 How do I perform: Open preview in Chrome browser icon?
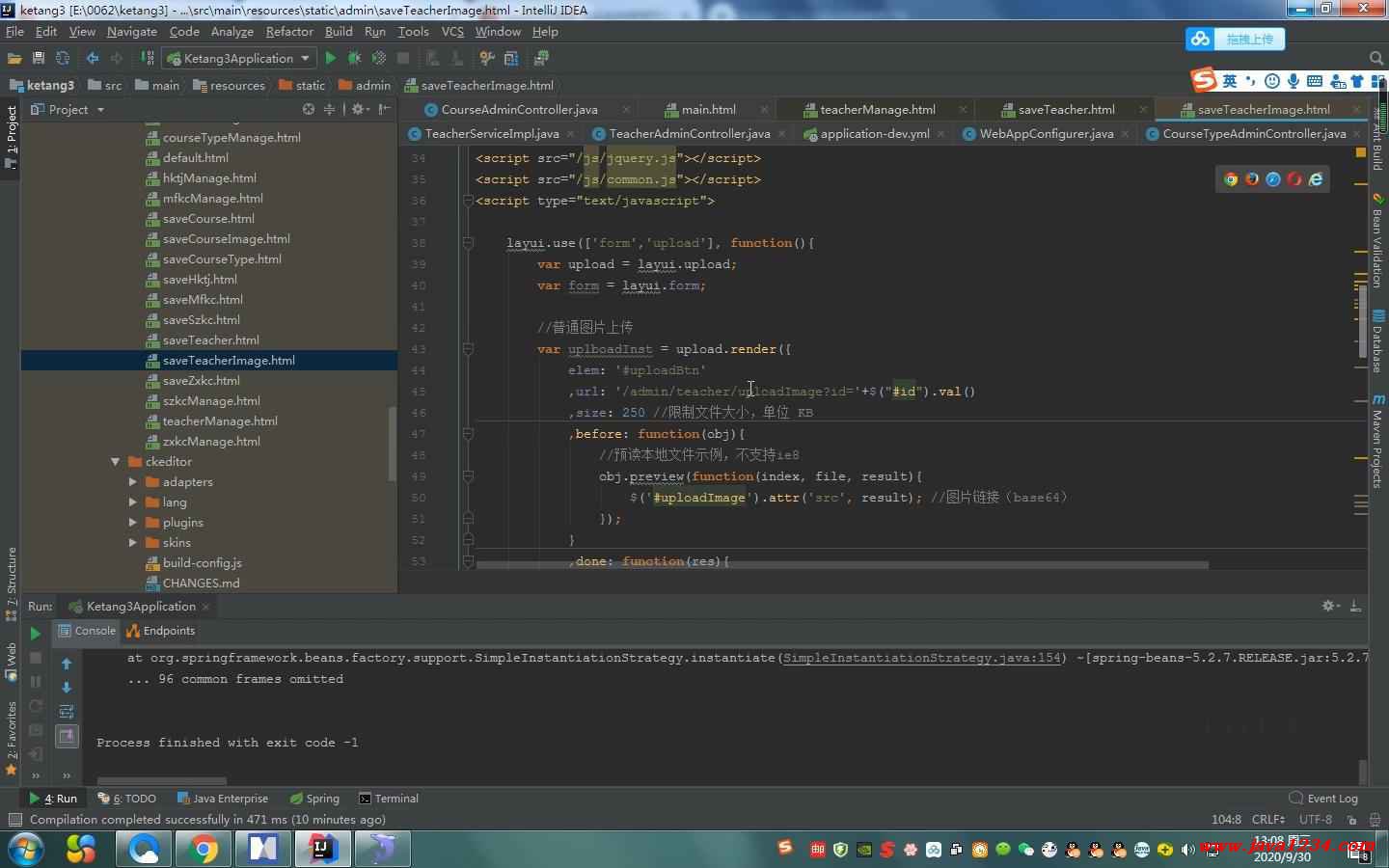pyautogui.click(x=1231, y=179)
